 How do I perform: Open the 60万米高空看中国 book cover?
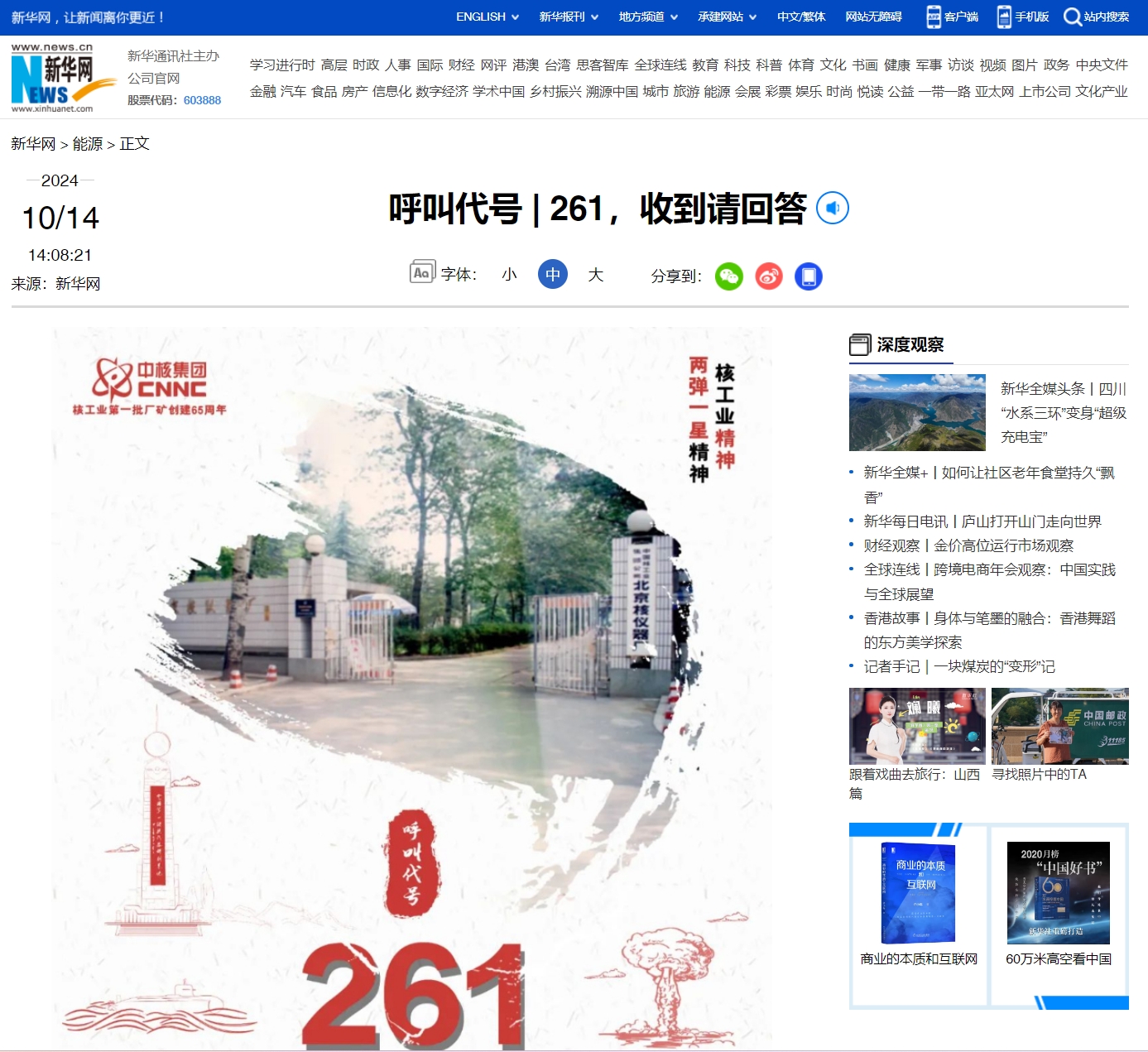(1059, 893)
